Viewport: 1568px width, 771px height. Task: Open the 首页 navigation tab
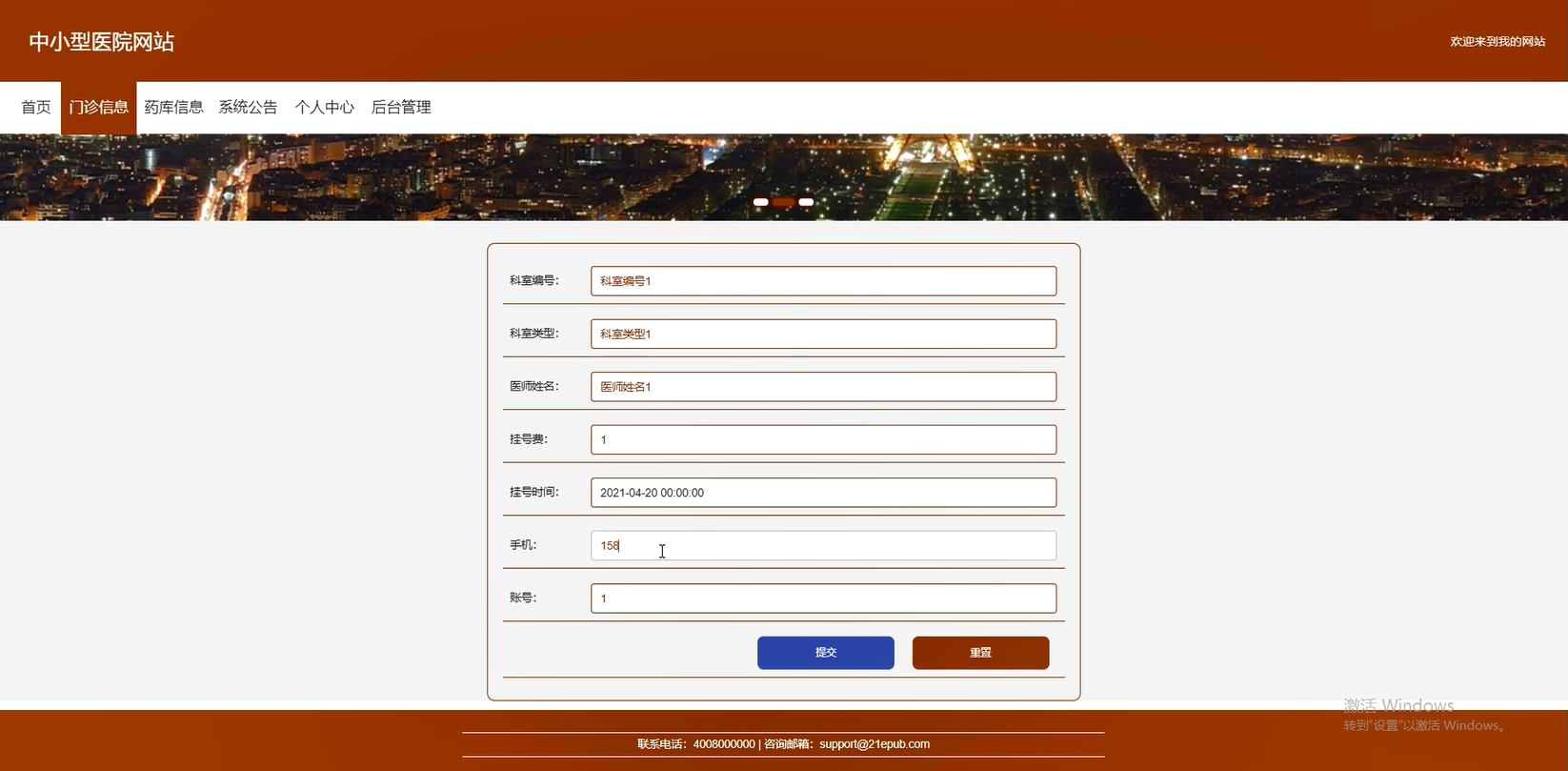[x=36, y=108]
